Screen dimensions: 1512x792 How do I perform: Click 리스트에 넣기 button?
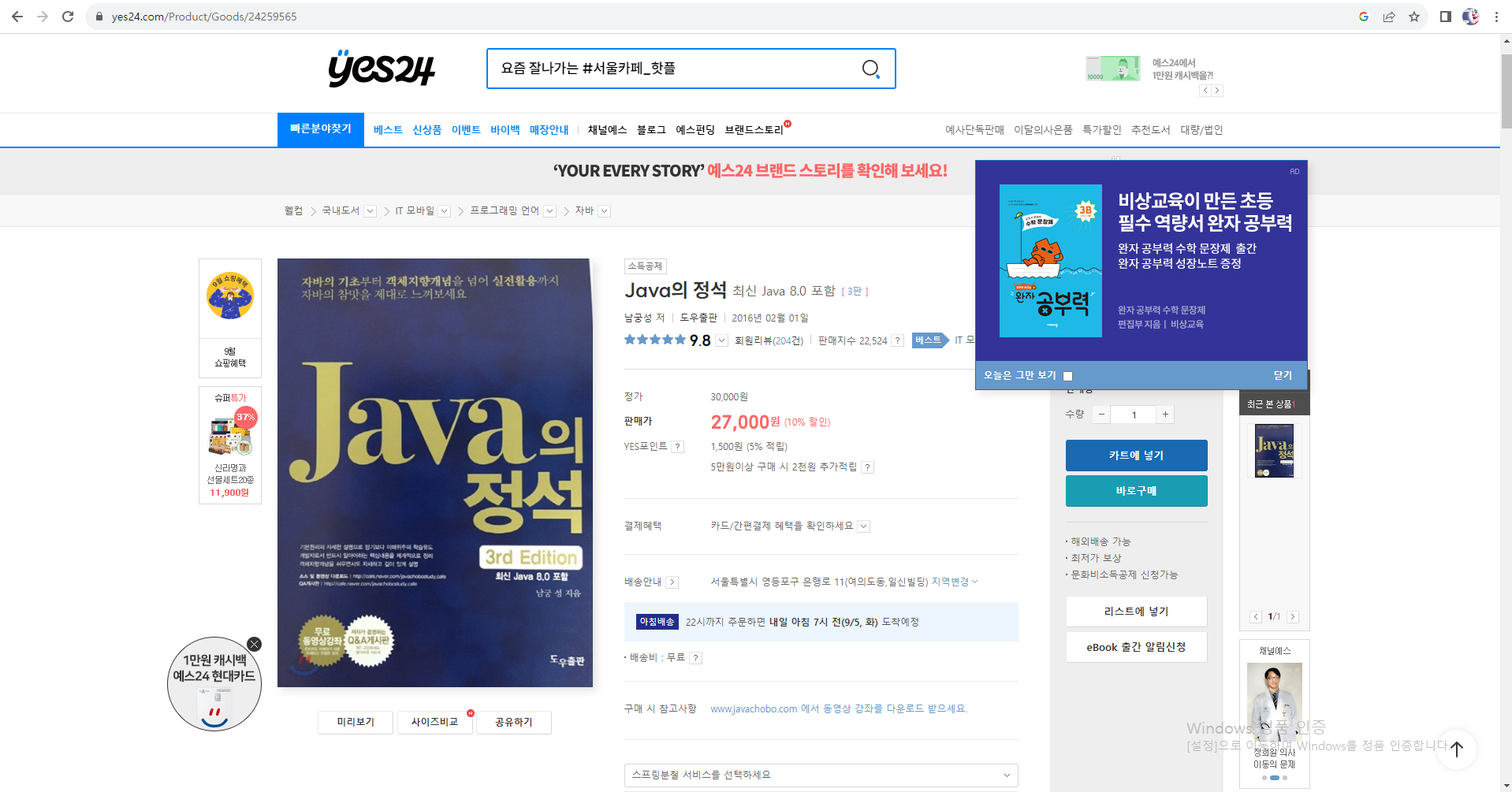[x=1136, y=612]
